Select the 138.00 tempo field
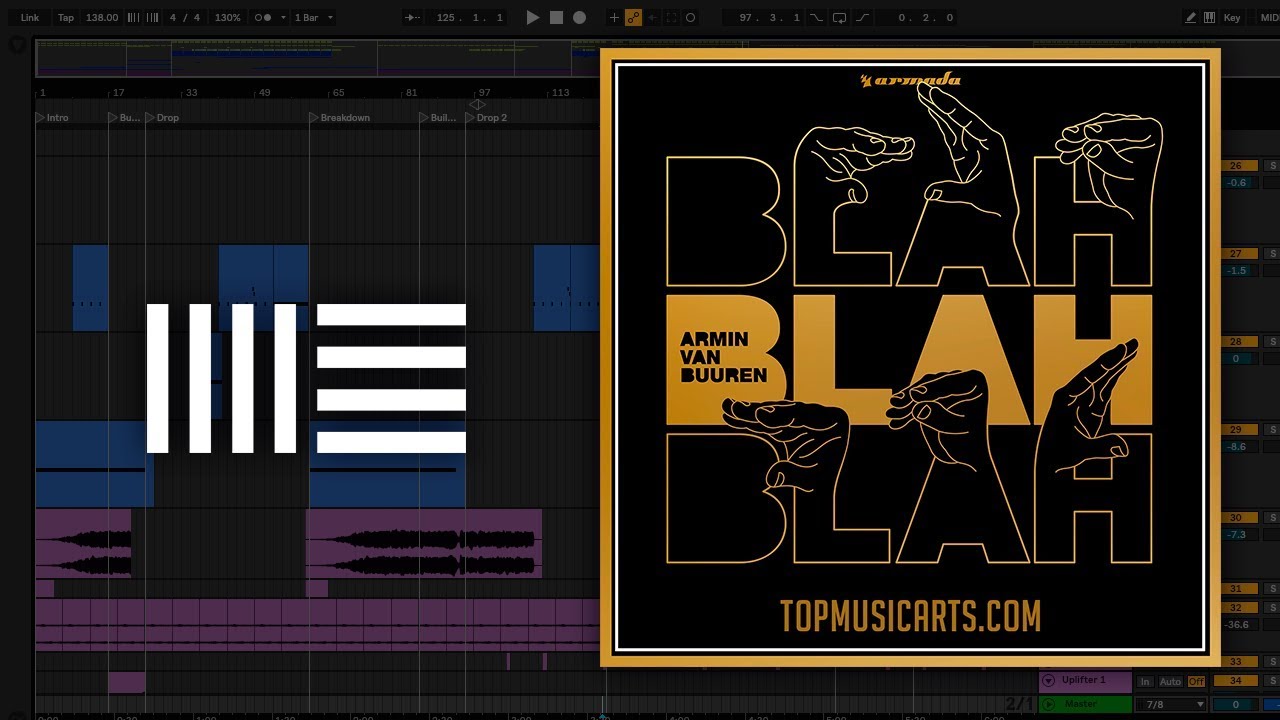This screenshot has height=720, width=1280. coord(102,18)
